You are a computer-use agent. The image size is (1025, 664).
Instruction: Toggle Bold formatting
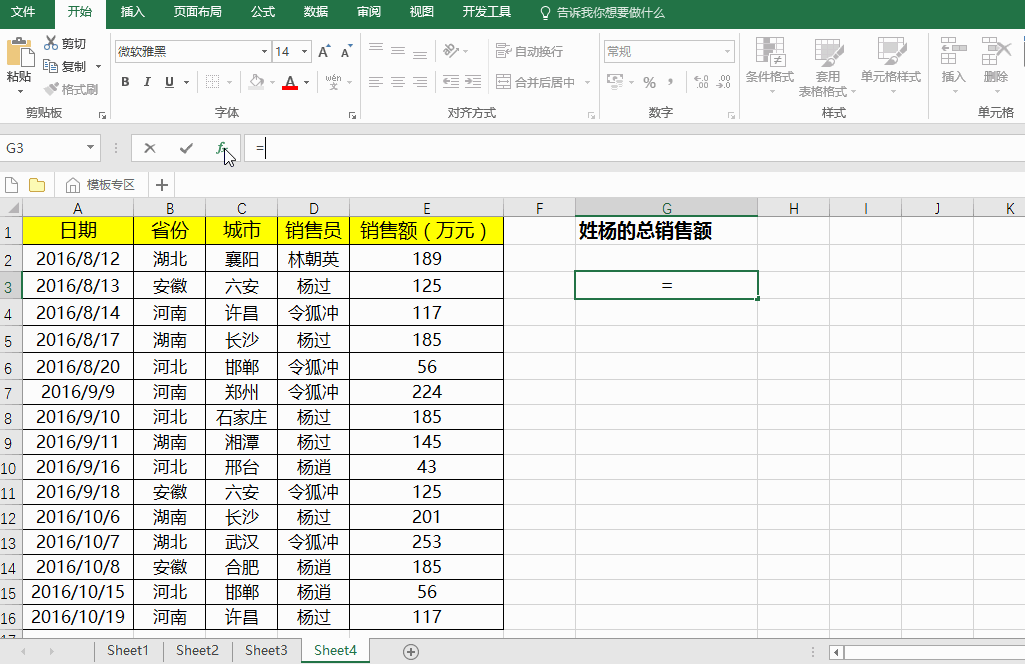(126, 82)
